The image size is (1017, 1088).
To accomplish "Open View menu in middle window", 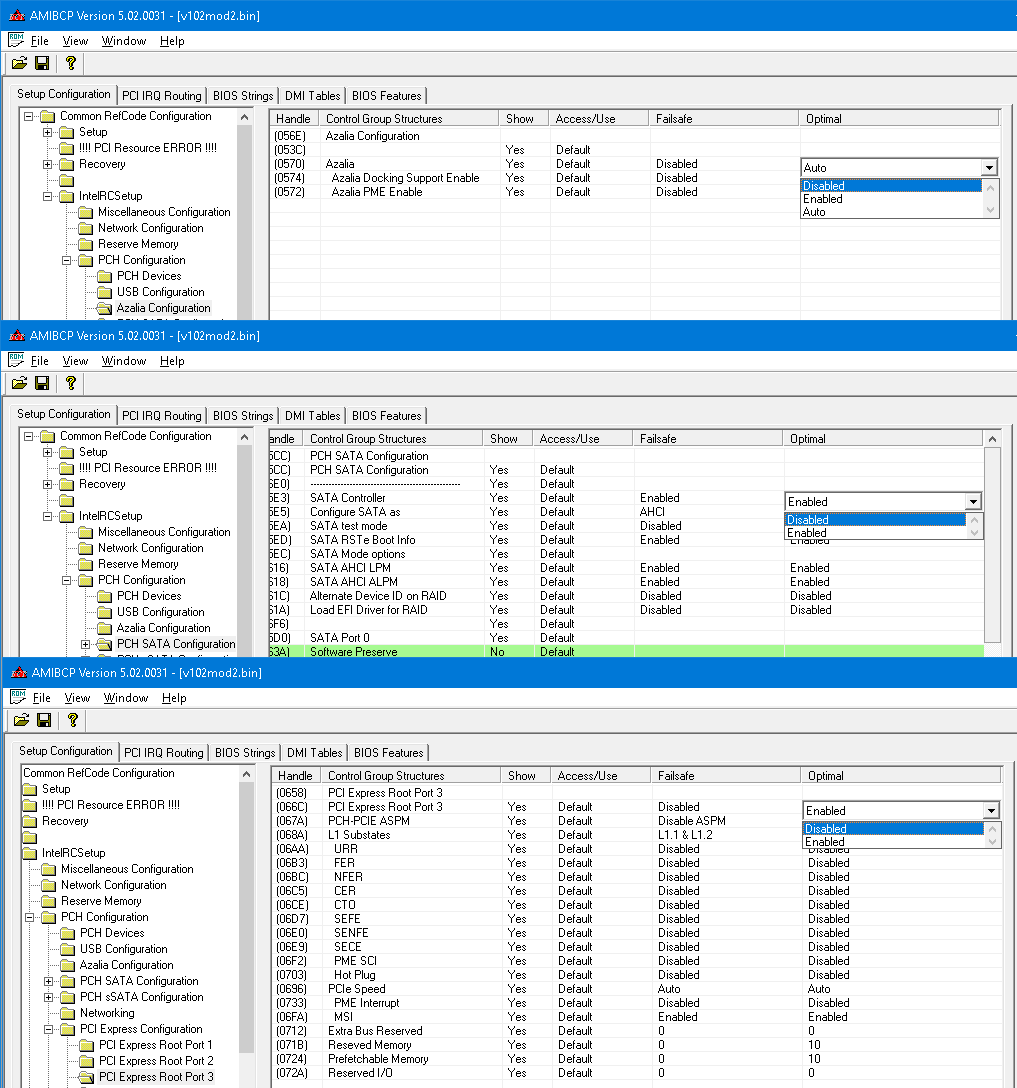I will coord(75,361).
